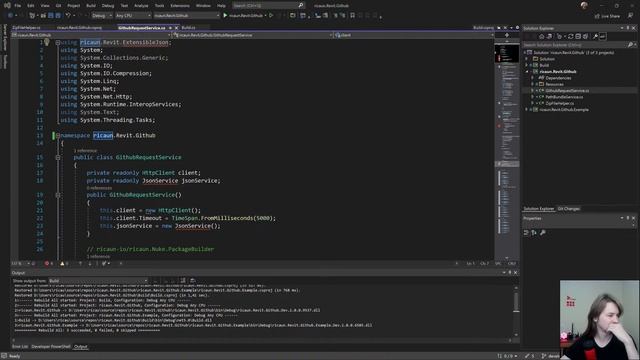This screenshot has width=640, height=360.
Task: Switch to Developer PowerShell tab
Action: tap(51, 347)
